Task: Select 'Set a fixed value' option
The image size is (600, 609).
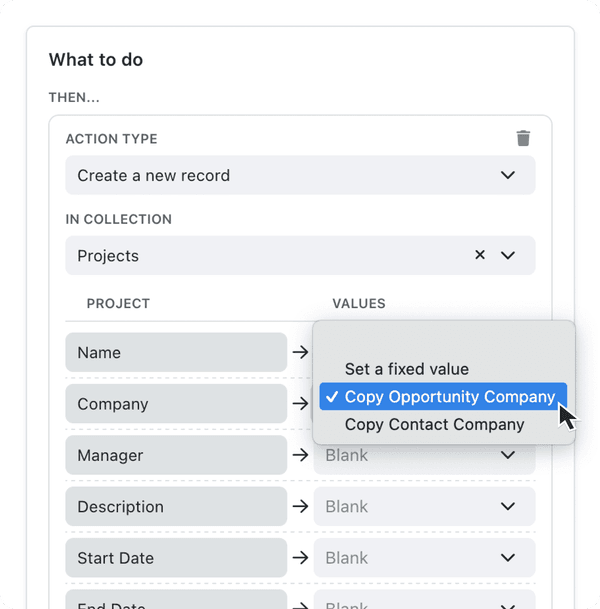Action: [x=406, y=369]
